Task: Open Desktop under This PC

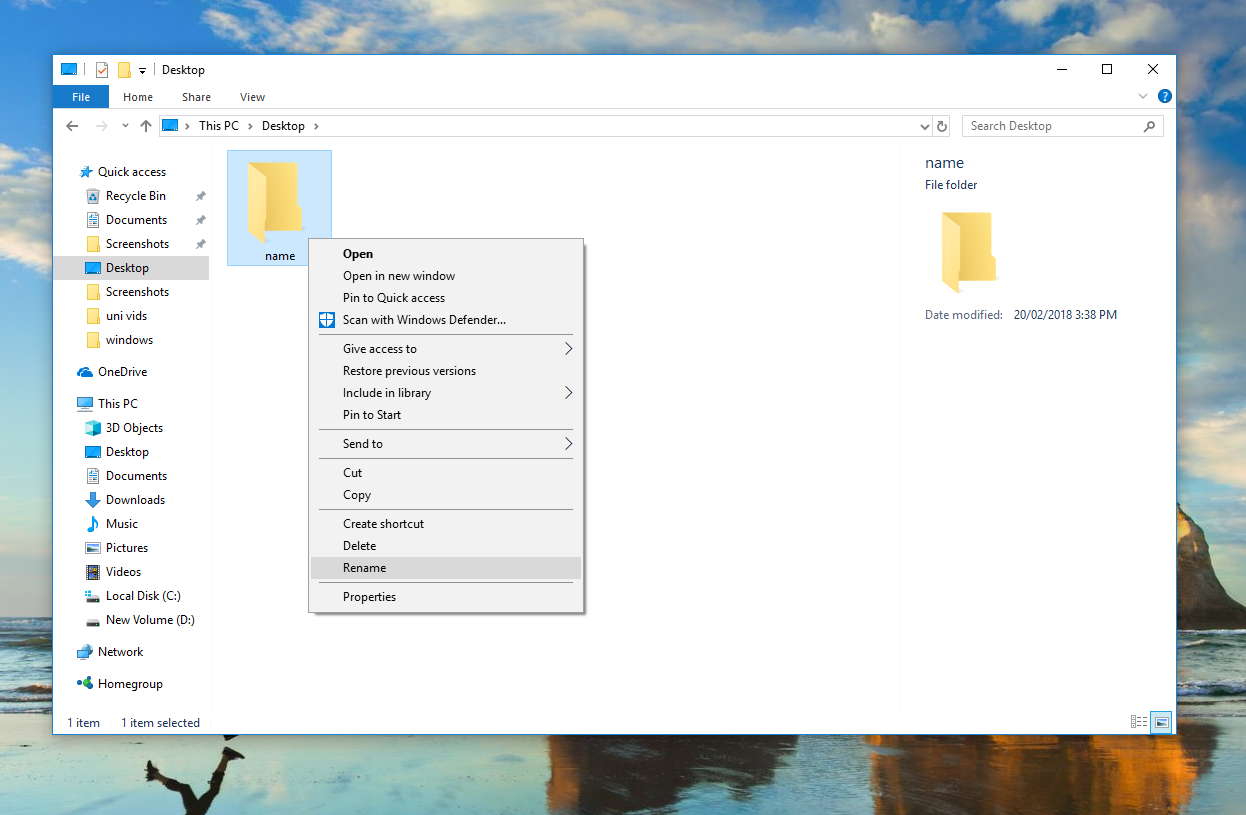Action: tap(127, 452)
